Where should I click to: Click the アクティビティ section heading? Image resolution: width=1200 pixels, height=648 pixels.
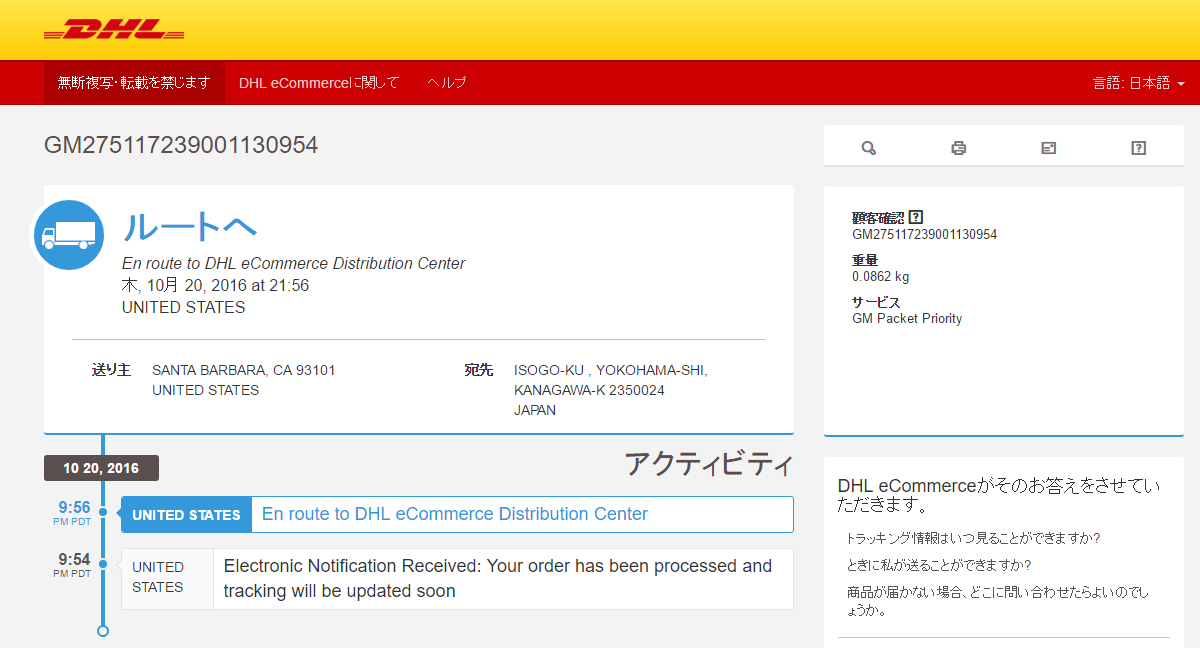709,465
